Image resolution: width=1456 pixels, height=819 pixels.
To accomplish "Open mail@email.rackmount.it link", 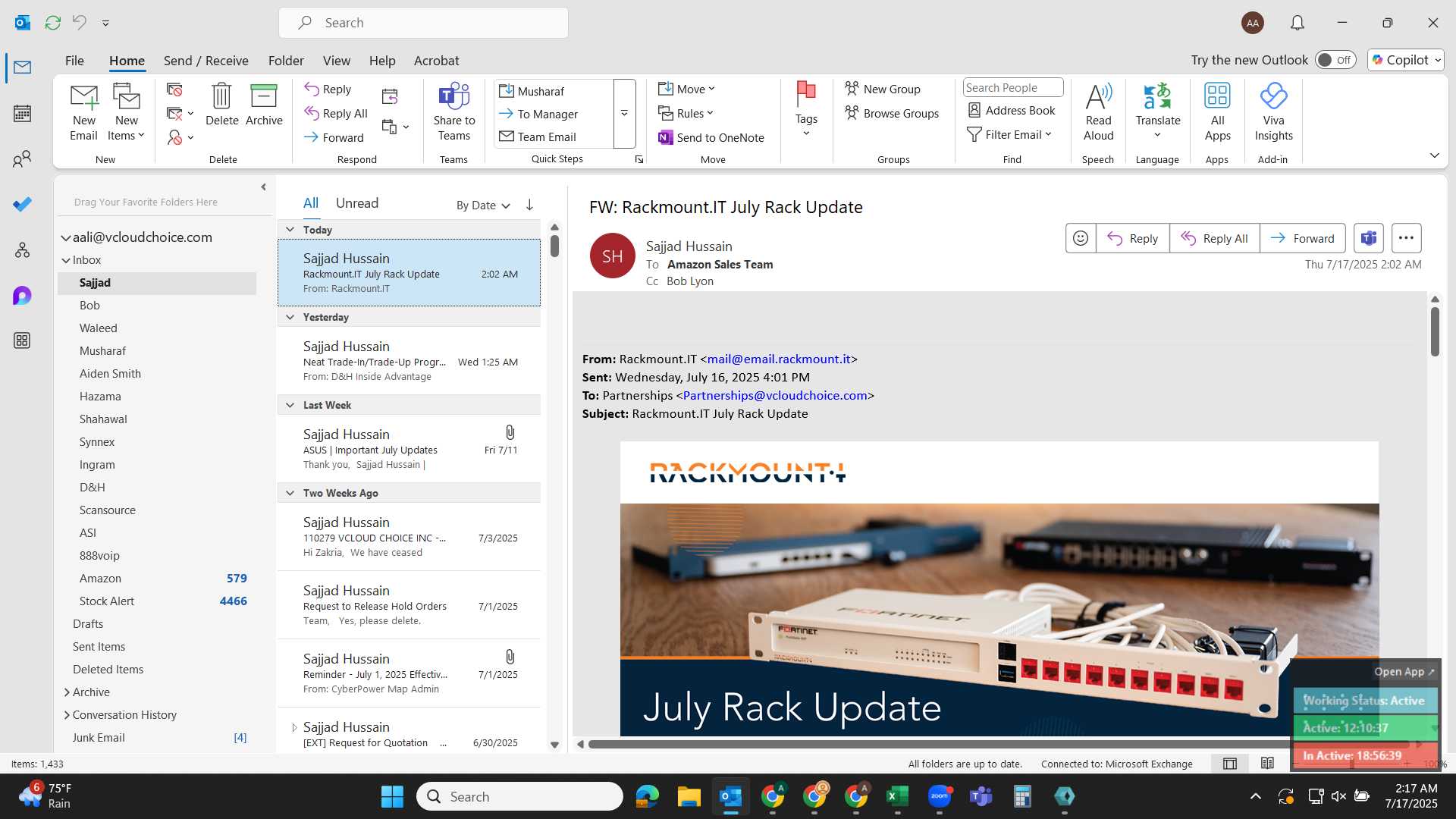I will coord(779,359).
